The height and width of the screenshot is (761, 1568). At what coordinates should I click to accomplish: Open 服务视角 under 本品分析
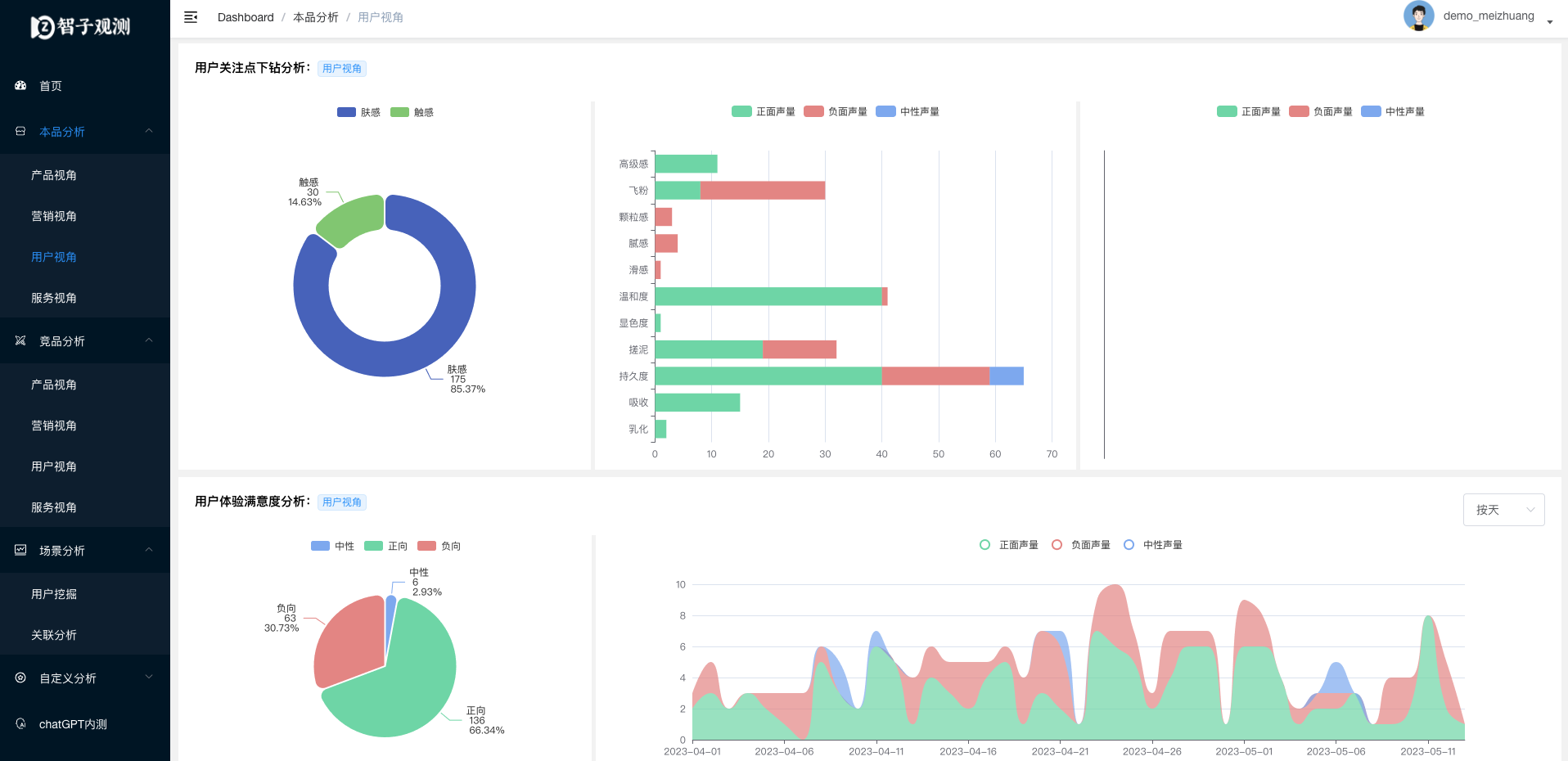click(54, 298)
